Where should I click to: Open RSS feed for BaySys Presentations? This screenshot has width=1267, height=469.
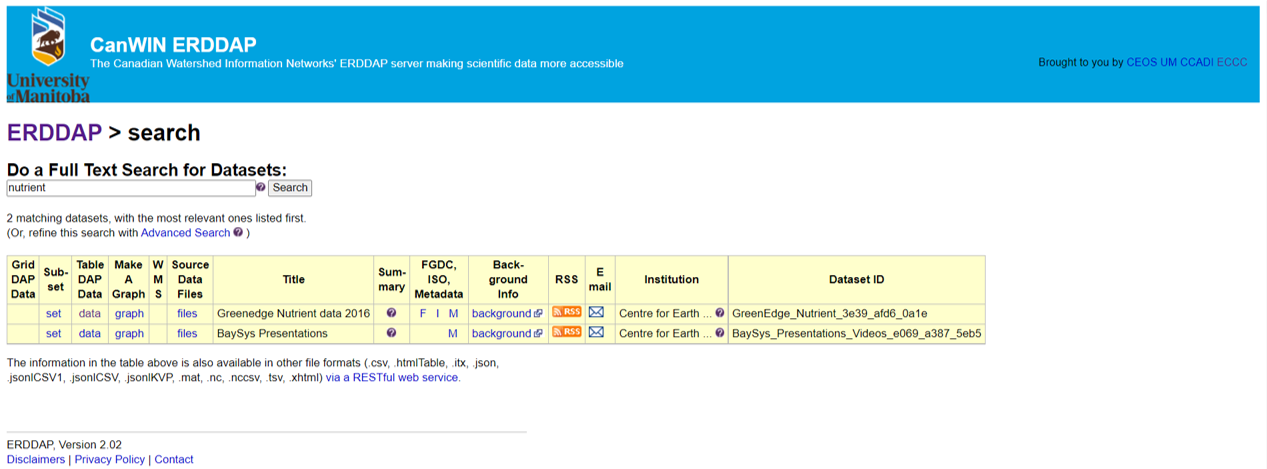click(x=566, y=332)
